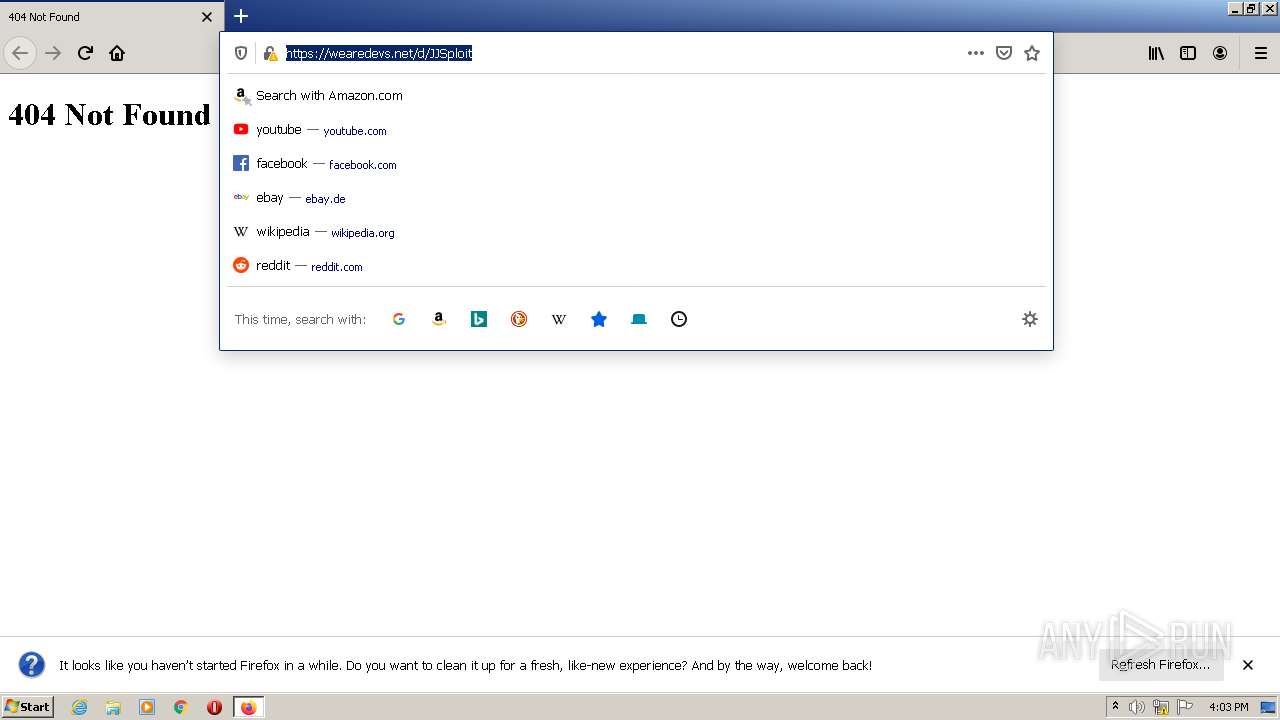This screenshot has height=720, width=1280.
Task: Select the ebay.de suggestion
Action: point(636,198)
